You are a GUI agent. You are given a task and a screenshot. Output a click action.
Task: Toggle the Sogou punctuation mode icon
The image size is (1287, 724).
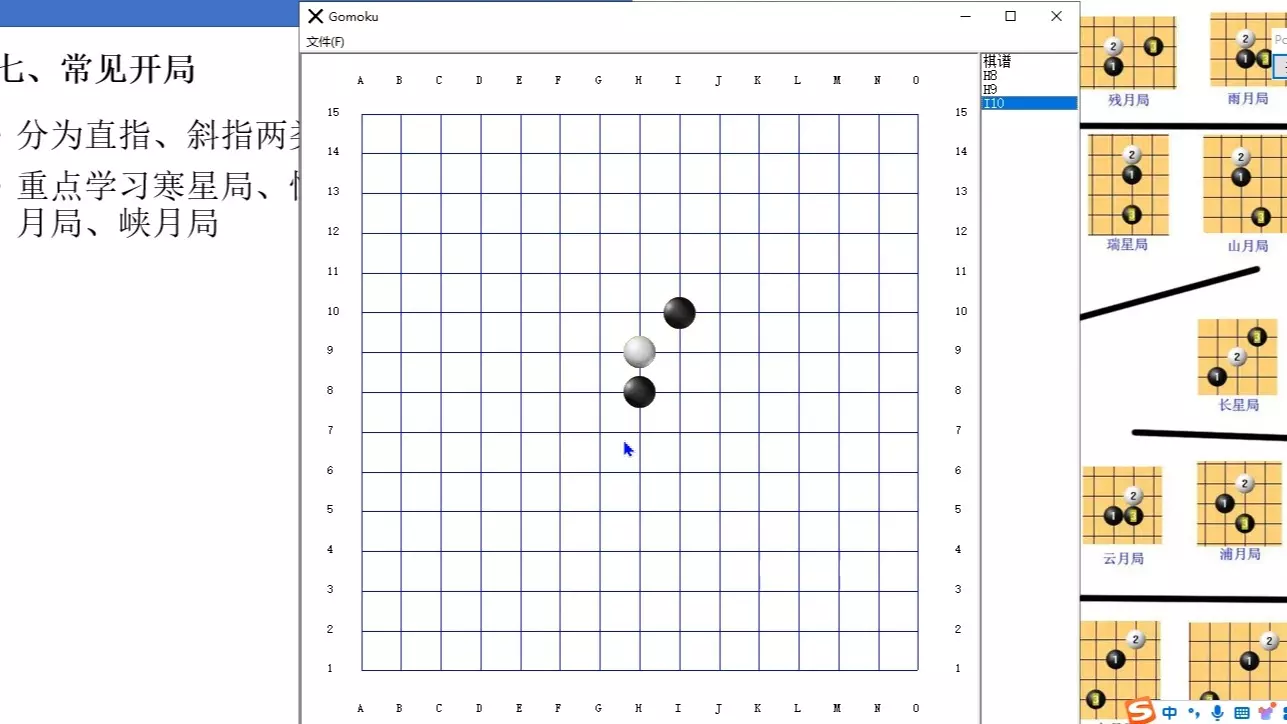1194,712
